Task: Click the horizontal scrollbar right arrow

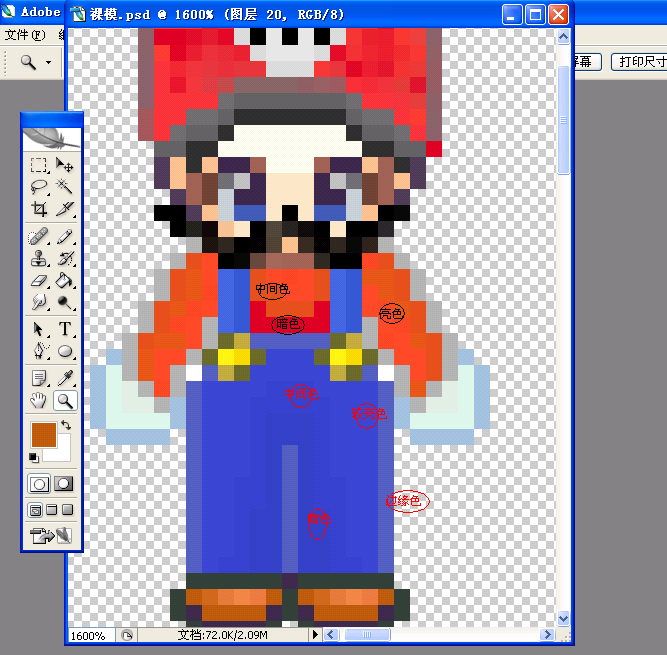Action: pyautogui.click(x=547, y=635)
